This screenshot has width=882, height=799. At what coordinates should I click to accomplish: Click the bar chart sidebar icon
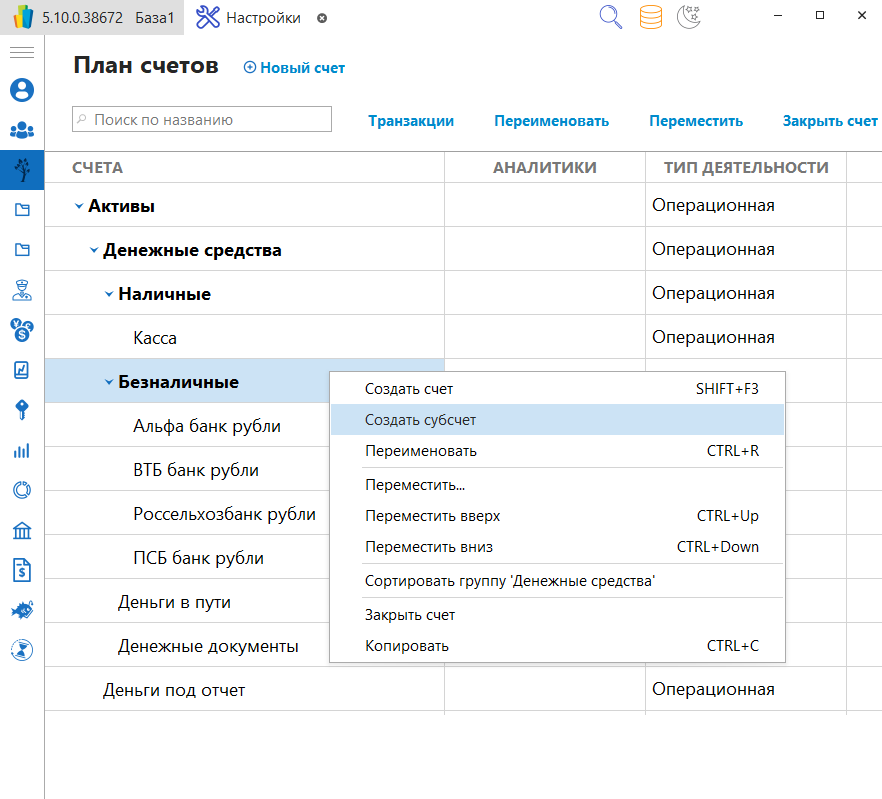(22, 450)
